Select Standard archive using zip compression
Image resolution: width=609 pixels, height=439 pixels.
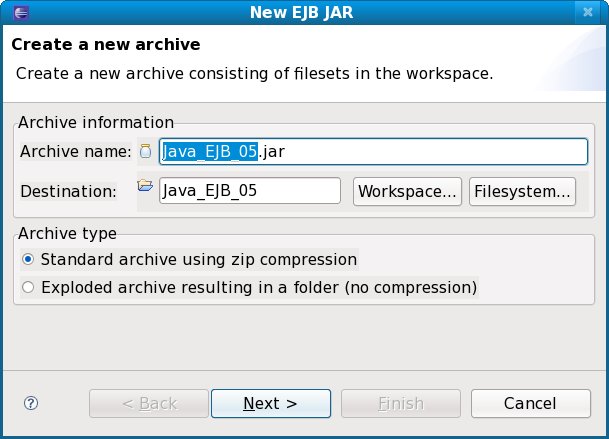click(x=28, y=259)
